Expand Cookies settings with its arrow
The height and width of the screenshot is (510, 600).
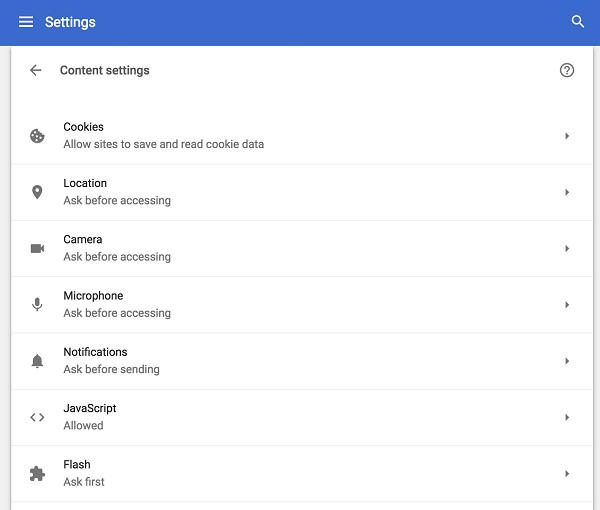click(x=567, y=136)
